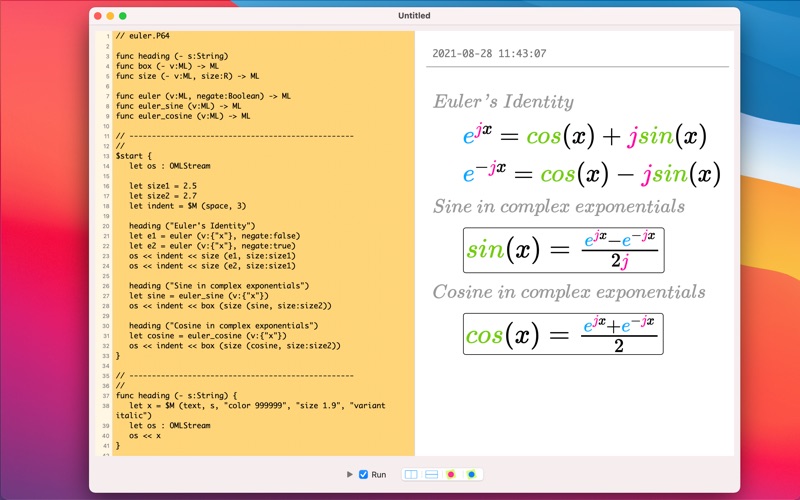Click the '// euler.P64' comment line
Viewport: 800px width, 500px height.
[x=143, y=36]
